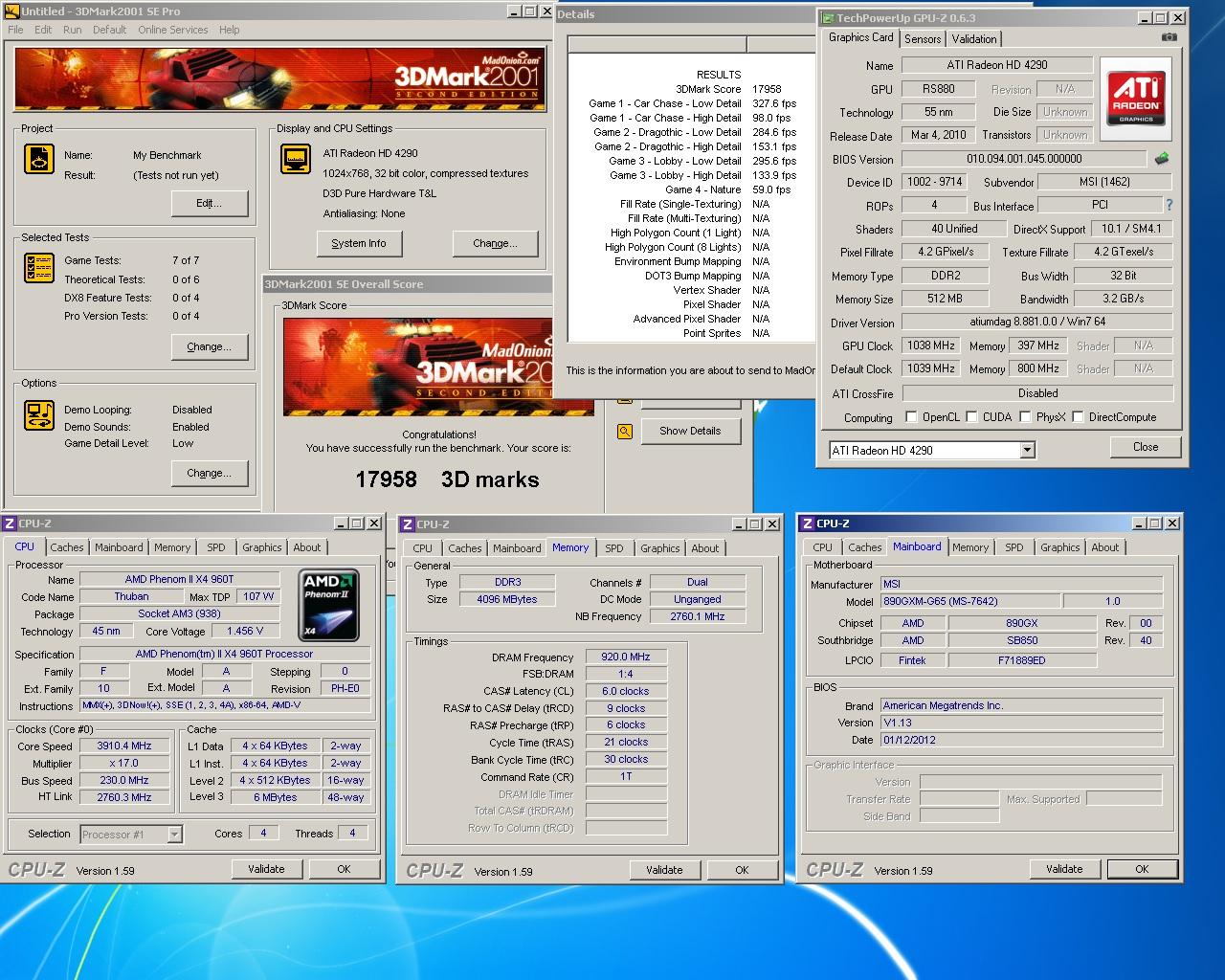Image resolution: width=1225 pixels, height=980 pixels.
Task: Click the GPU-Z window title icon
Action: (x=828, y=17)
